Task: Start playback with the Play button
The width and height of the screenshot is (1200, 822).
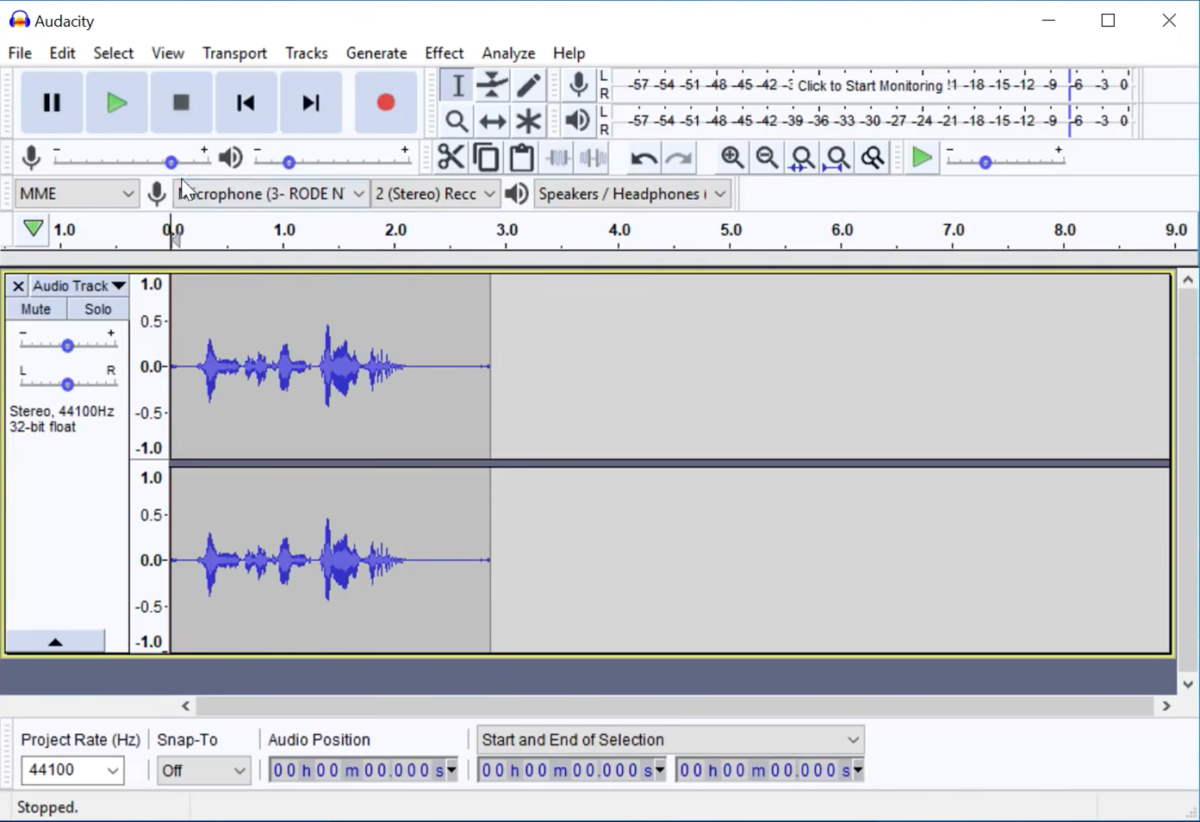Action: [x=117, y=102]
